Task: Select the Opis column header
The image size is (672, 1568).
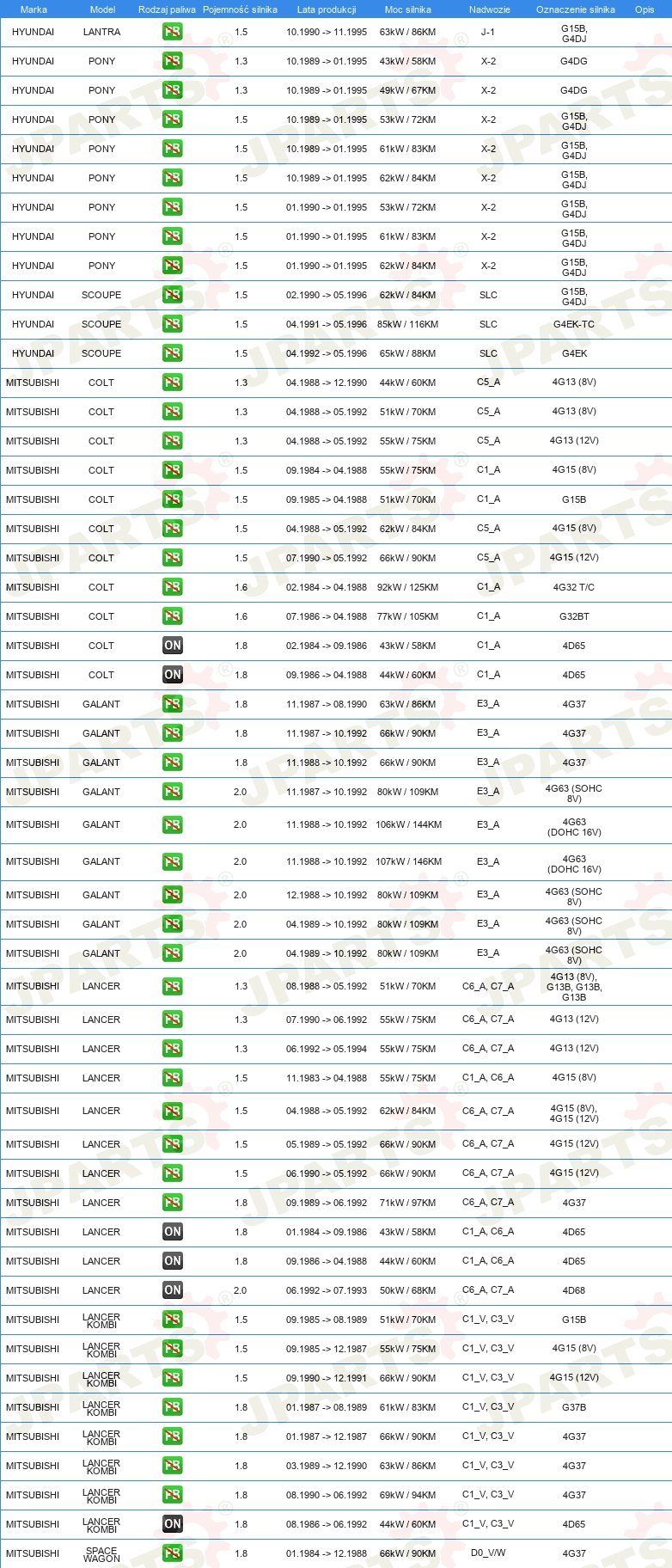Action: (x=645, y=9)
